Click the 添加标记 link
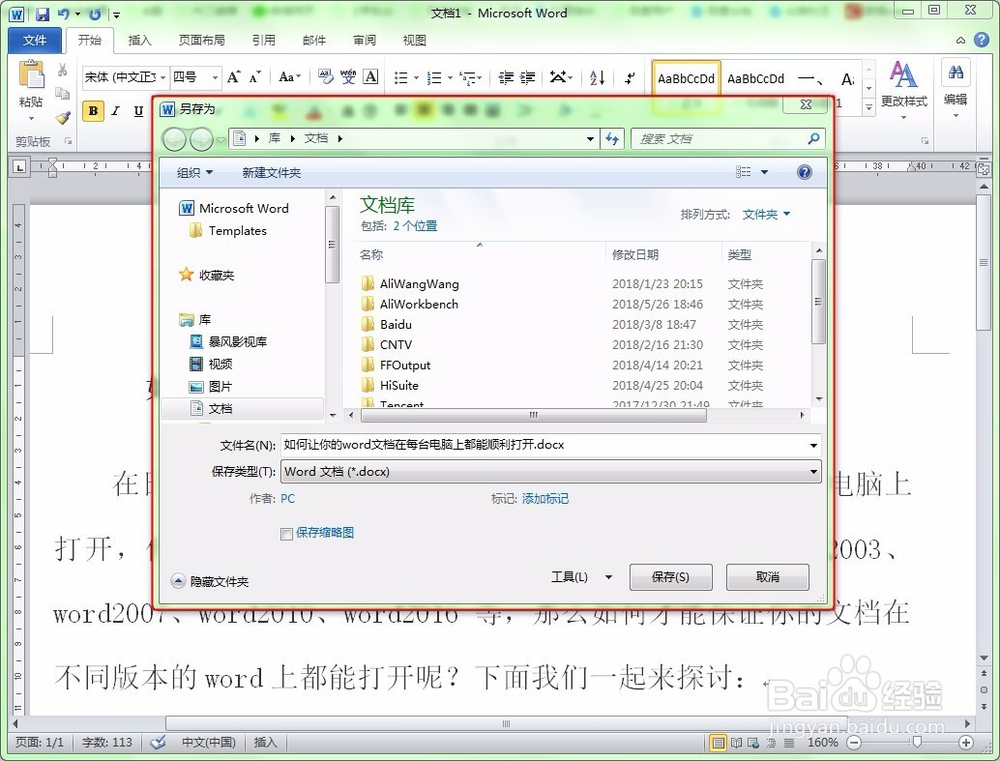The height and width of the screenshot is (761, 1000). tap(545, 499)
